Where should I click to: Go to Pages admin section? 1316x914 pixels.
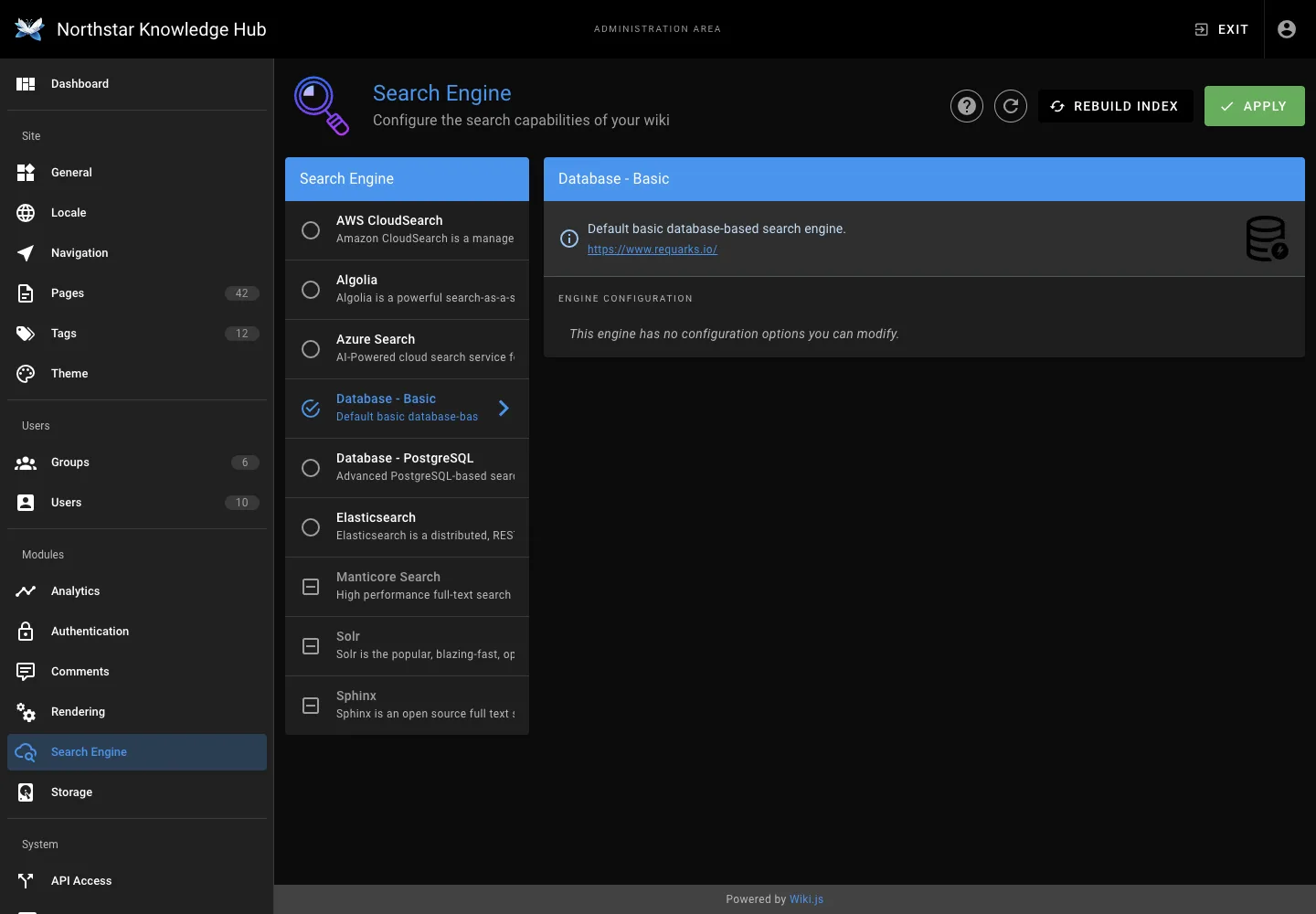[x=137, y=293]
